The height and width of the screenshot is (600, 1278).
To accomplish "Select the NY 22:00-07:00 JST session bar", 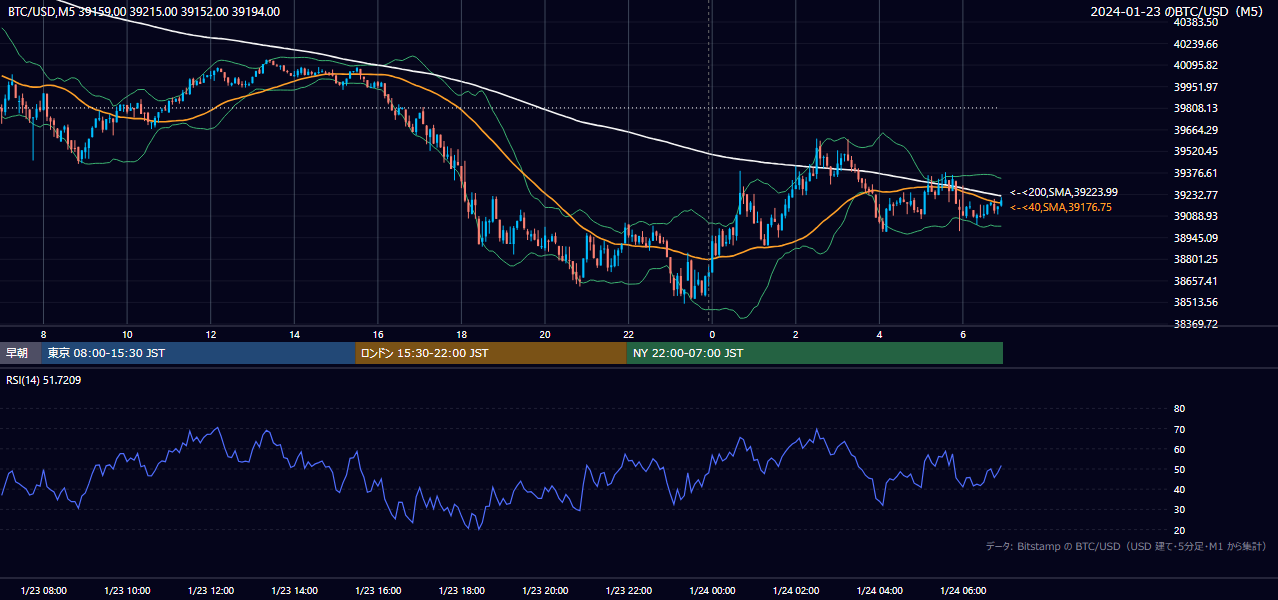I will [815, 353].
